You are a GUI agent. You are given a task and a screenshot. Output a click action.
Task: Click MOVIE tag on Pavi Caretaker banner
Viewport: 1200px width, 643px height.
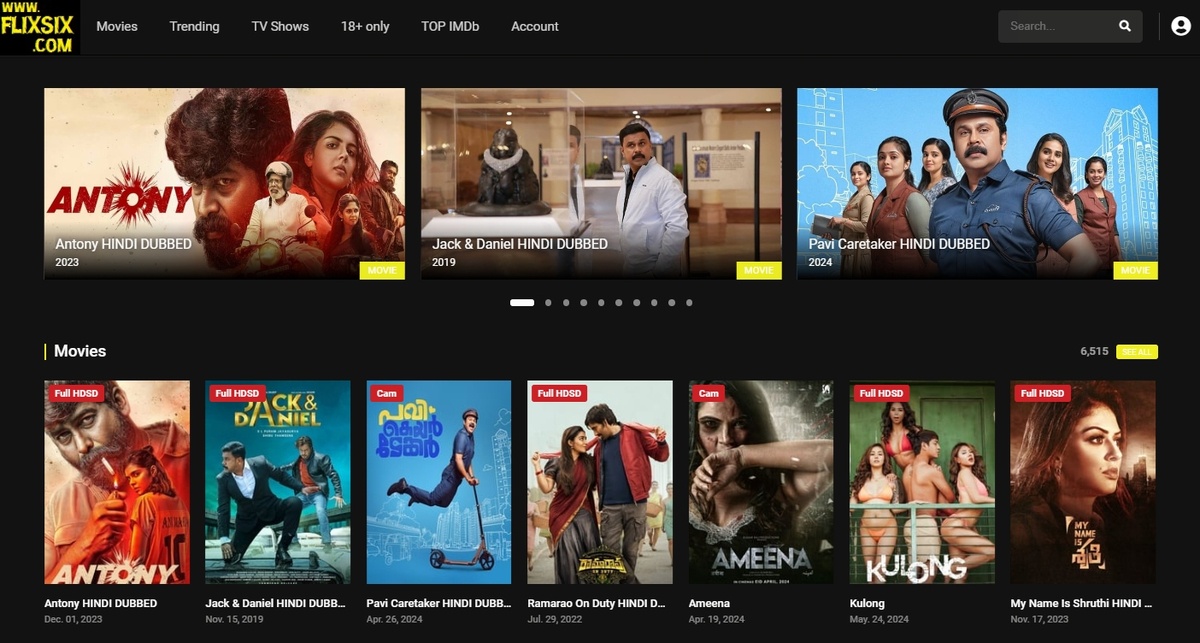coord(1135,270)
